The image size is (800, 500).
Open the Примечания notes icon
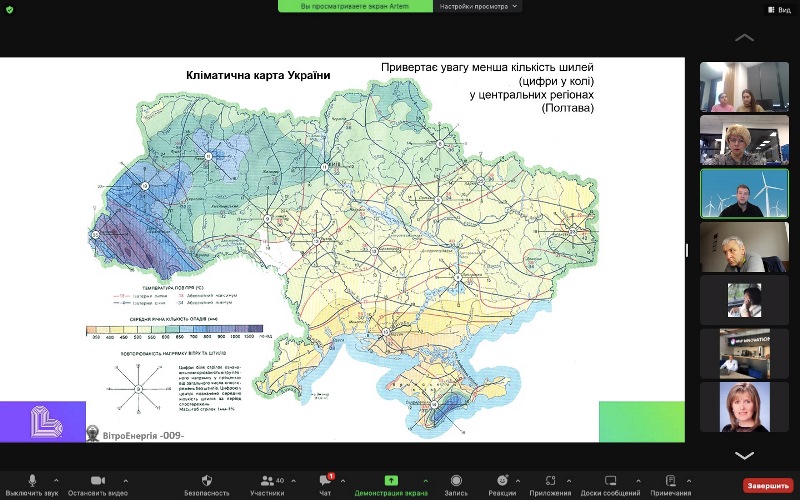pos(670,481)
